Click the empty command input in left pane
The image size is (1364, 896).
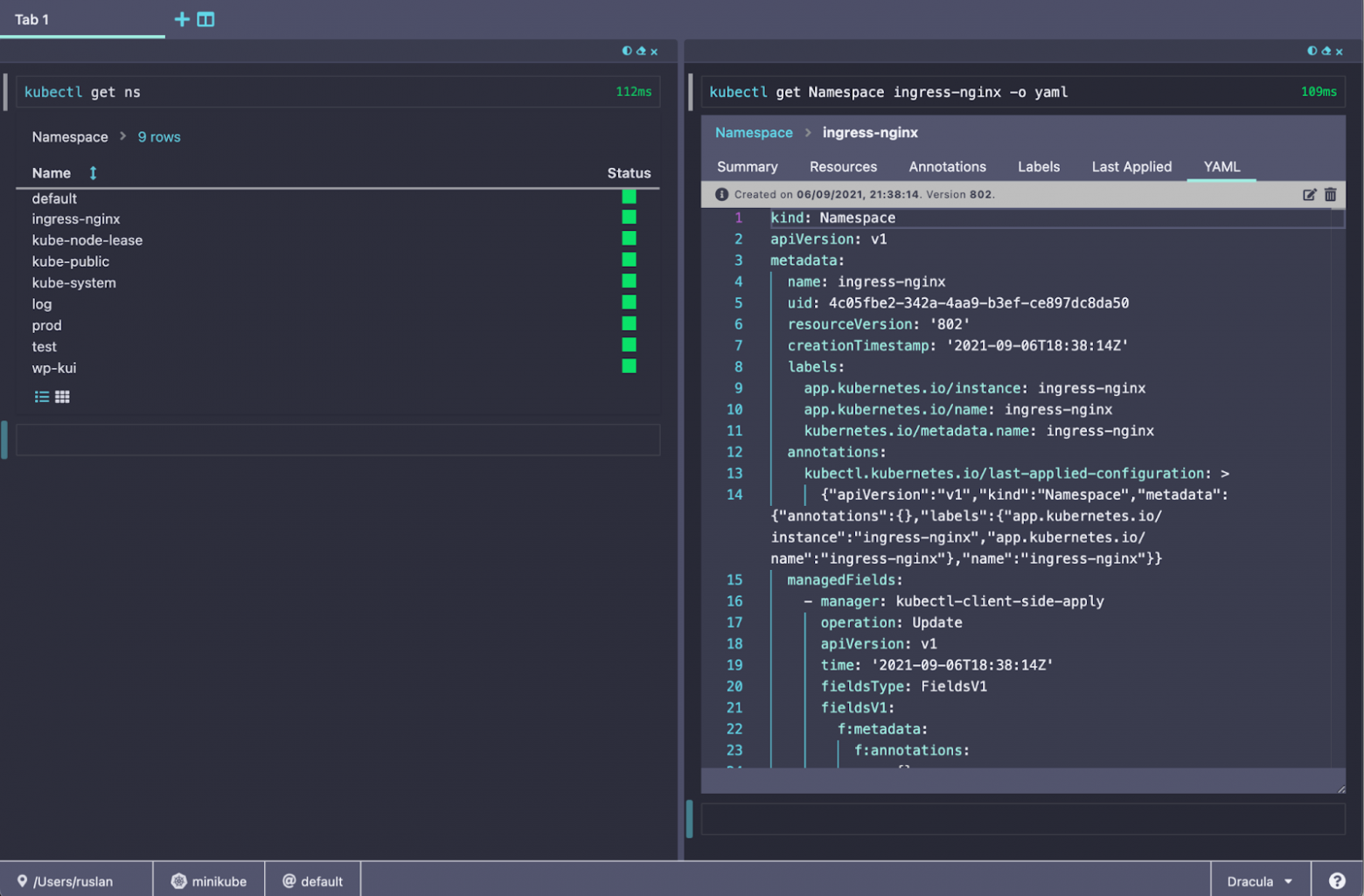(338, 440)
